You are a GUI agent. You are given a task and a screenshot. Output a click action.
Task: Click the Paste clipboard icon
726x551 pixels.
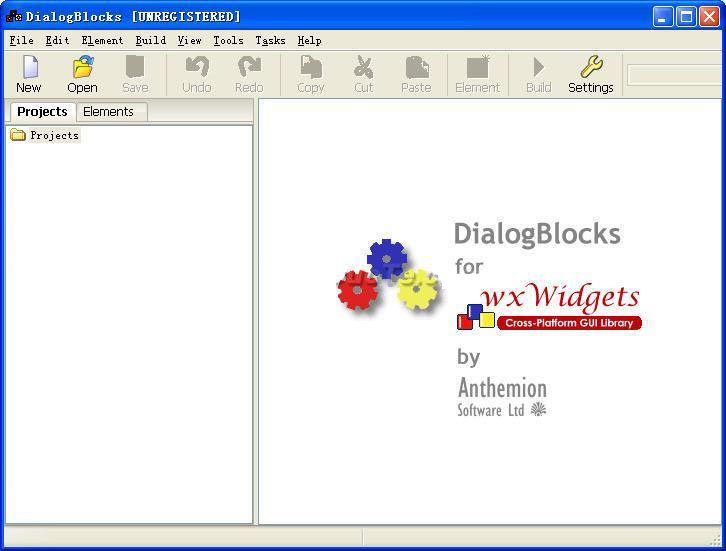tap(416, 68)
